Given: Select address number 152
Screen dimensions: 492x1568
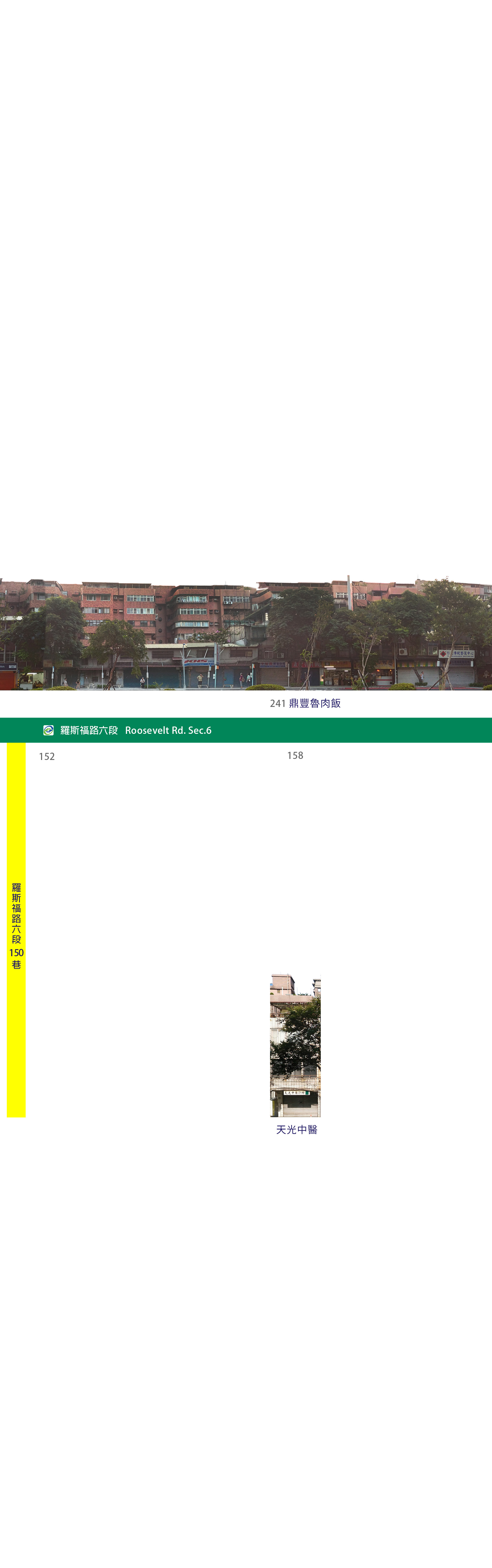Looking at the screenshot, I should [x=47, y=756].
